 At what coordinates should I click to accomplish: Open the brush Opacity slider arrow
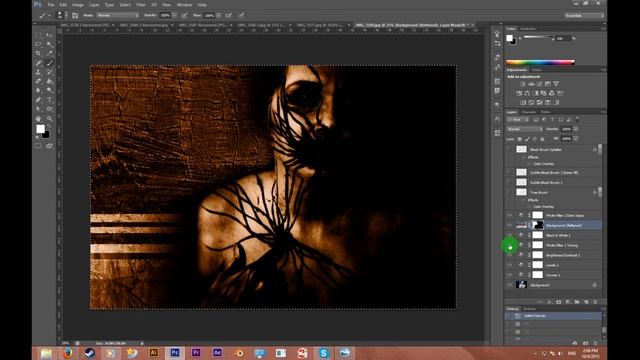[x=174, y=16]
